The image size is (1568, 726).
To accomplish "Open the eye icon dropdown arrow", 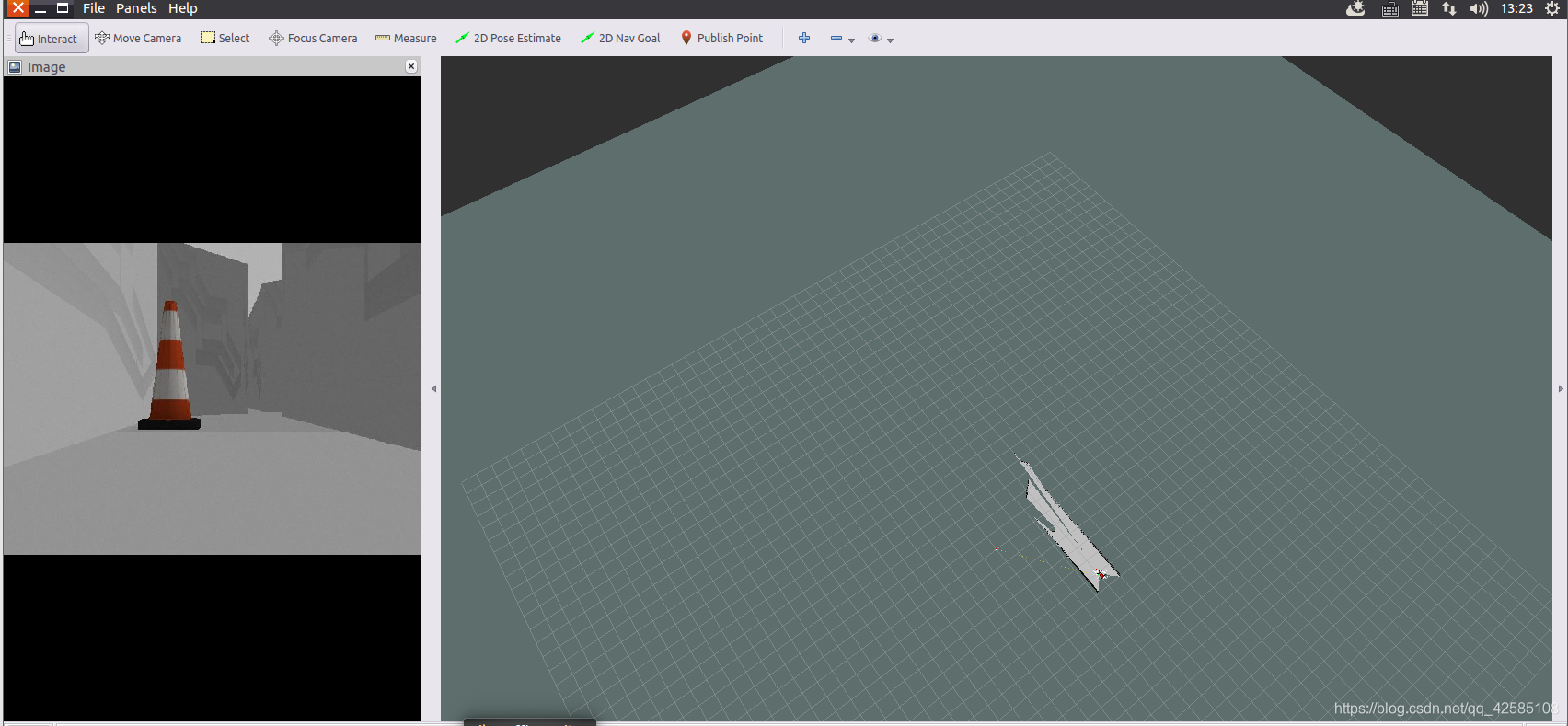I will click(x=891, y=40).
